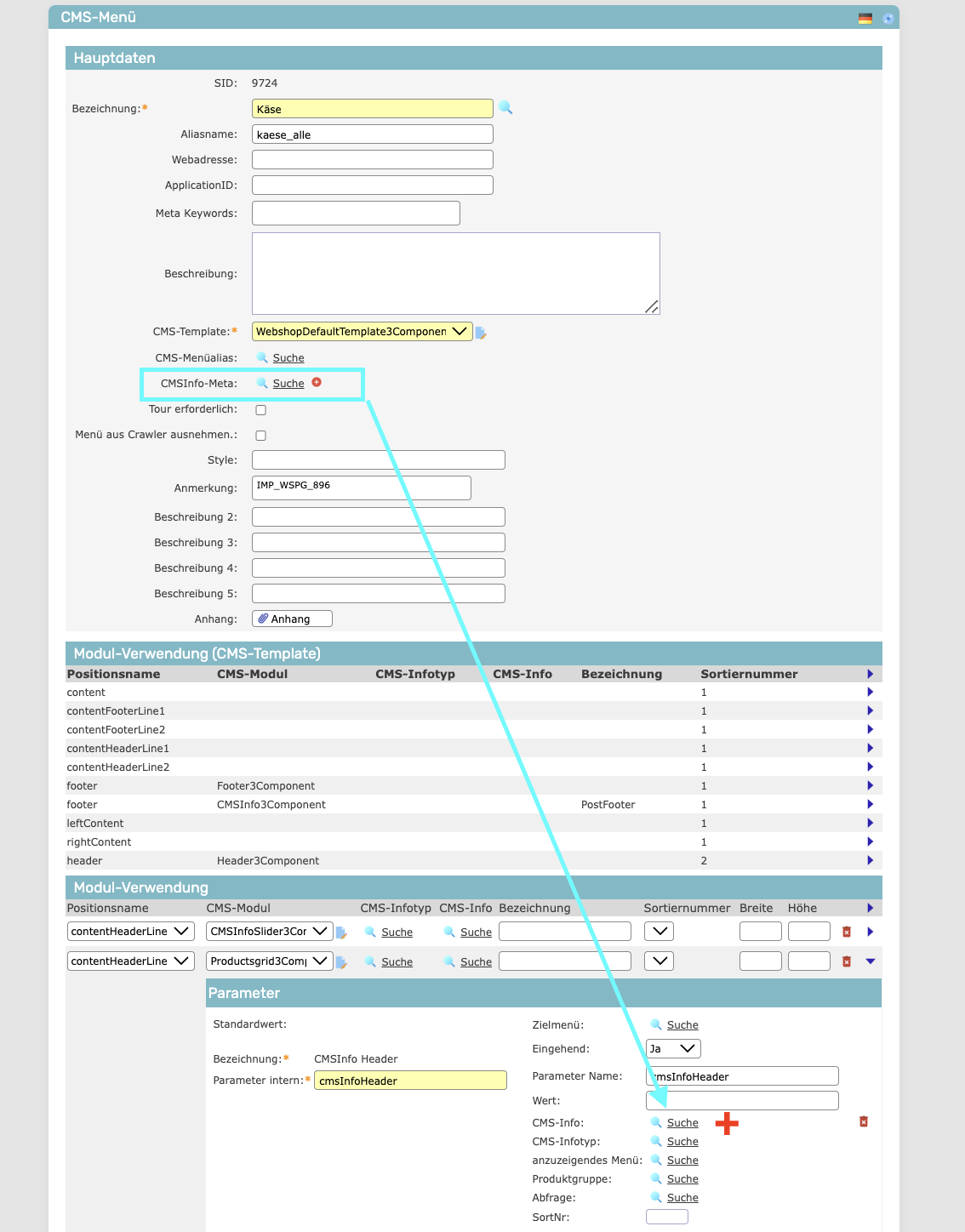The height and width of the screenshot is (1232, 965).
Task: Click magnifier icon beside Bezeichnung field
Action: [505, 108]
